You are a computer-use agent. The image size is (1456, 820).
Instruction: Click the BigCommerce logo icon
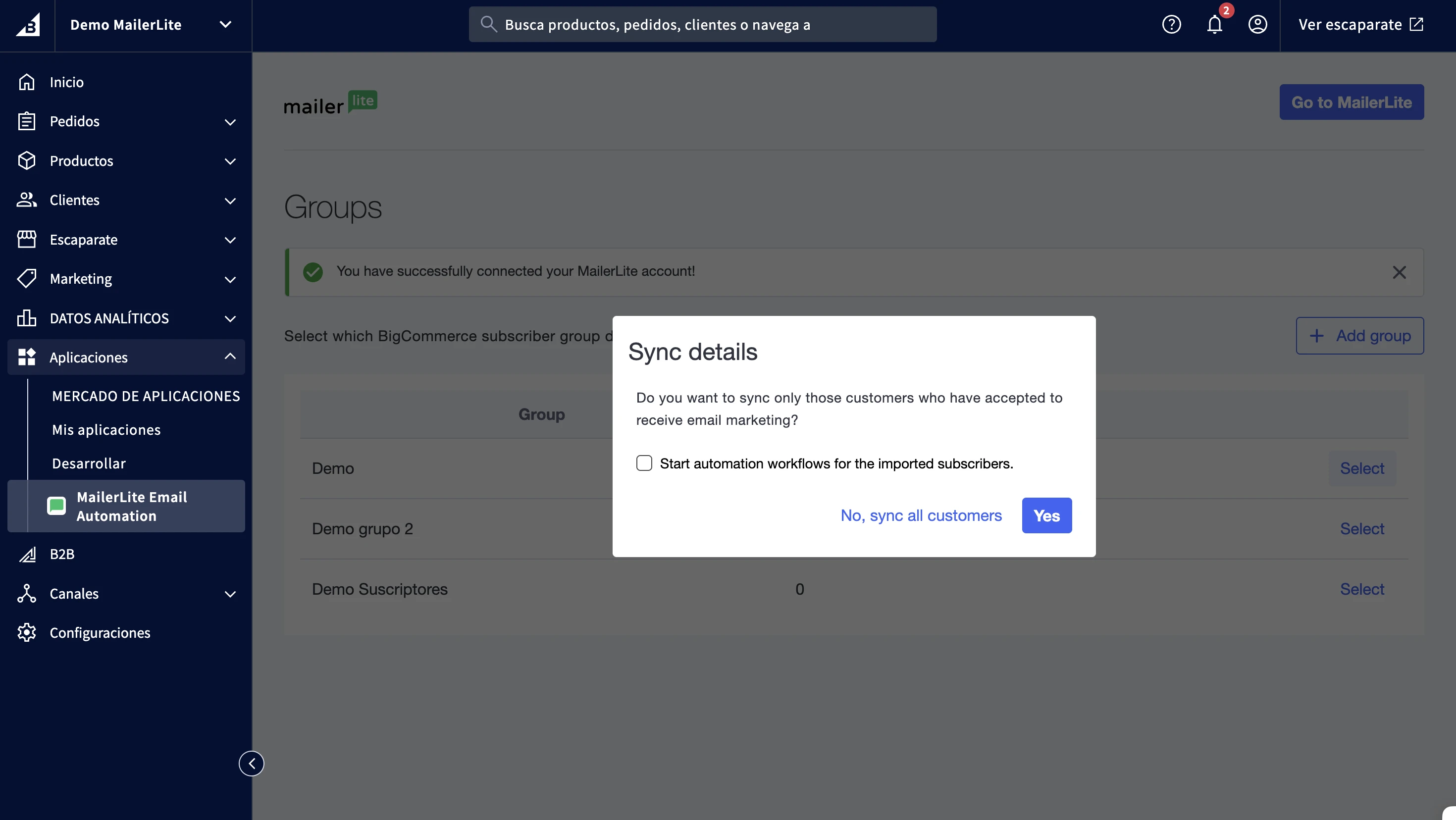pos(27,25)
